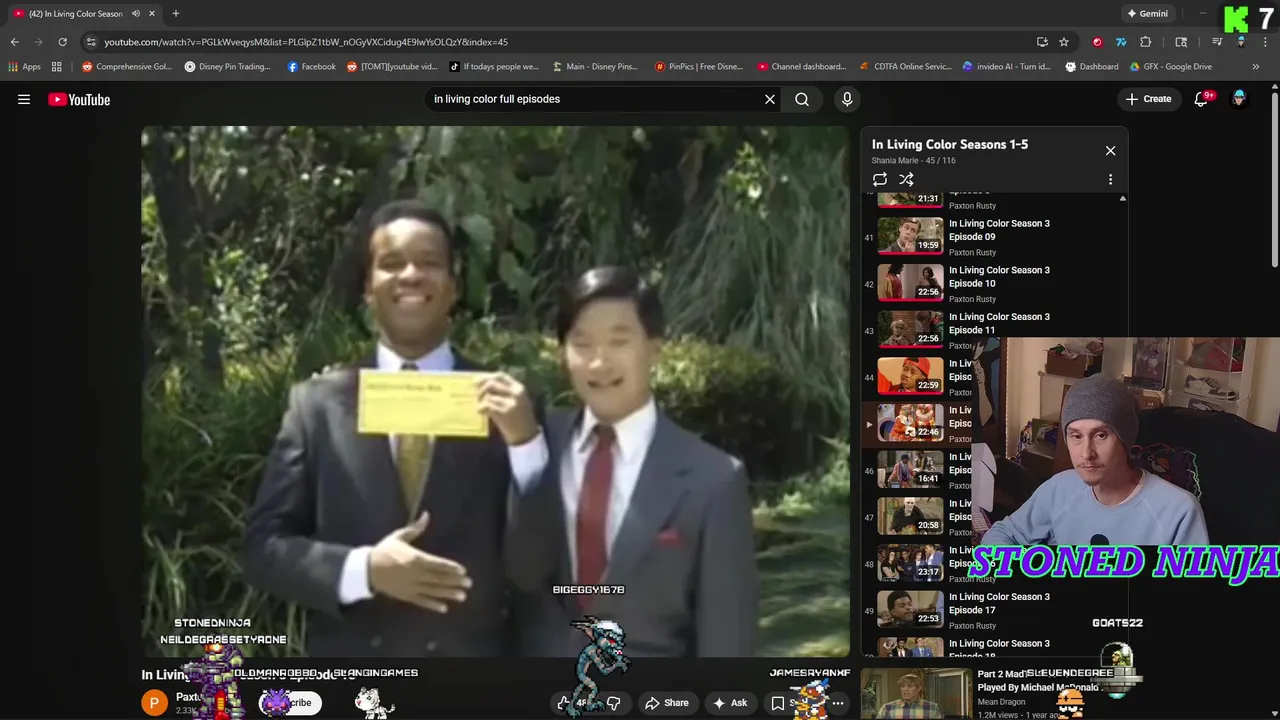Open the install/open-in-app icon in address bar

1042,42
